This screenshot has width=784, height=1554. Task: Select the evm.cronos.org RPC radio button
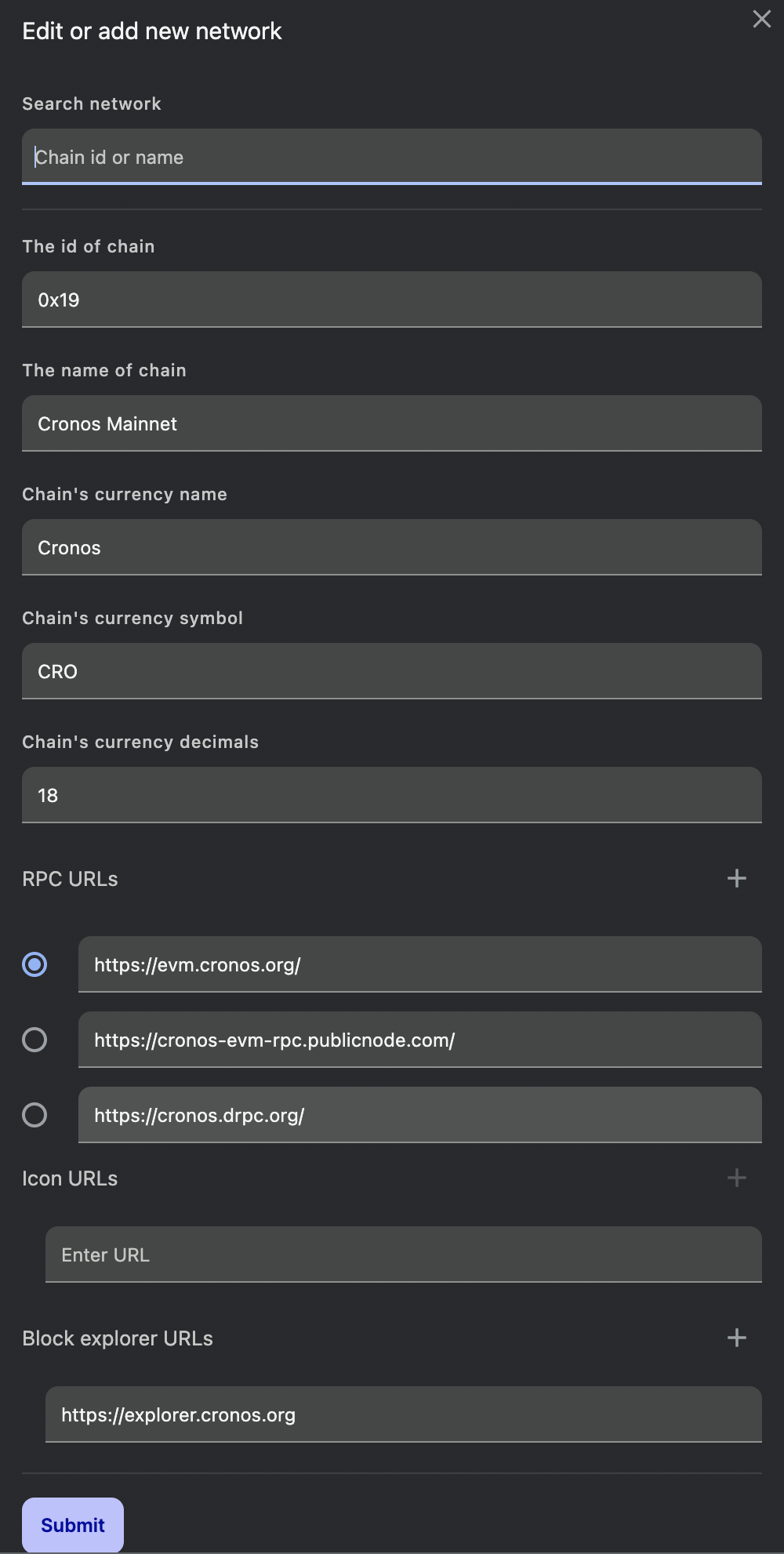(x=34, y=964)
